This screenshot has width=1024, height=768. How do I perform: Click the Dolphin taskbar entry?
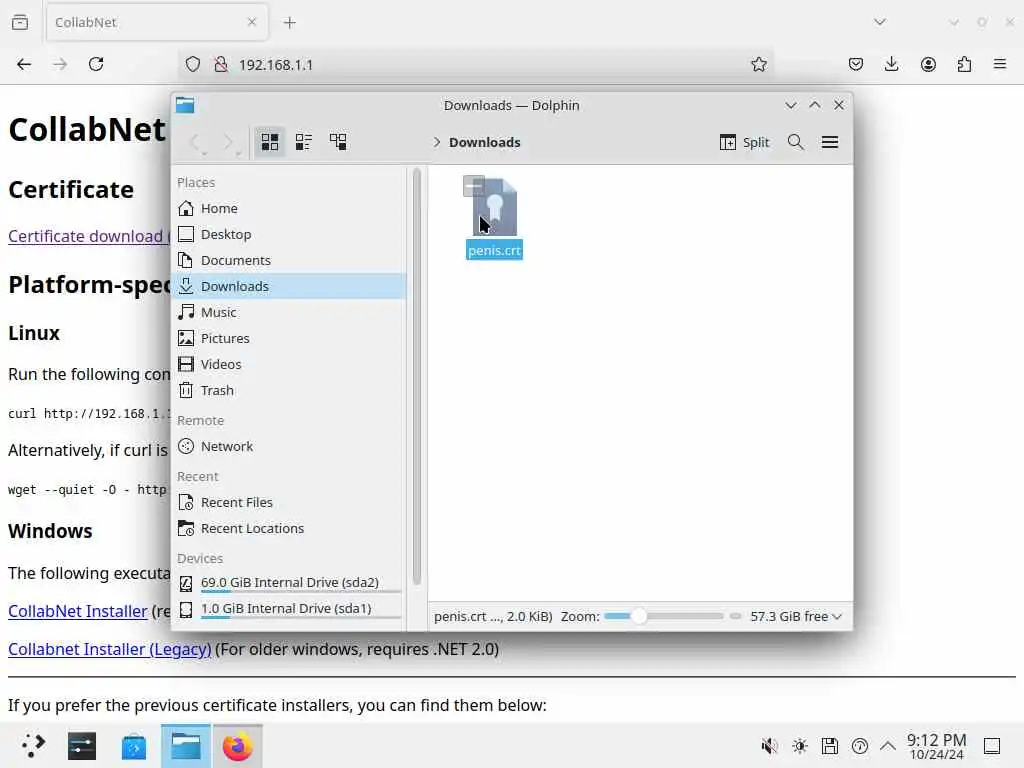click(x=185, y=745)
